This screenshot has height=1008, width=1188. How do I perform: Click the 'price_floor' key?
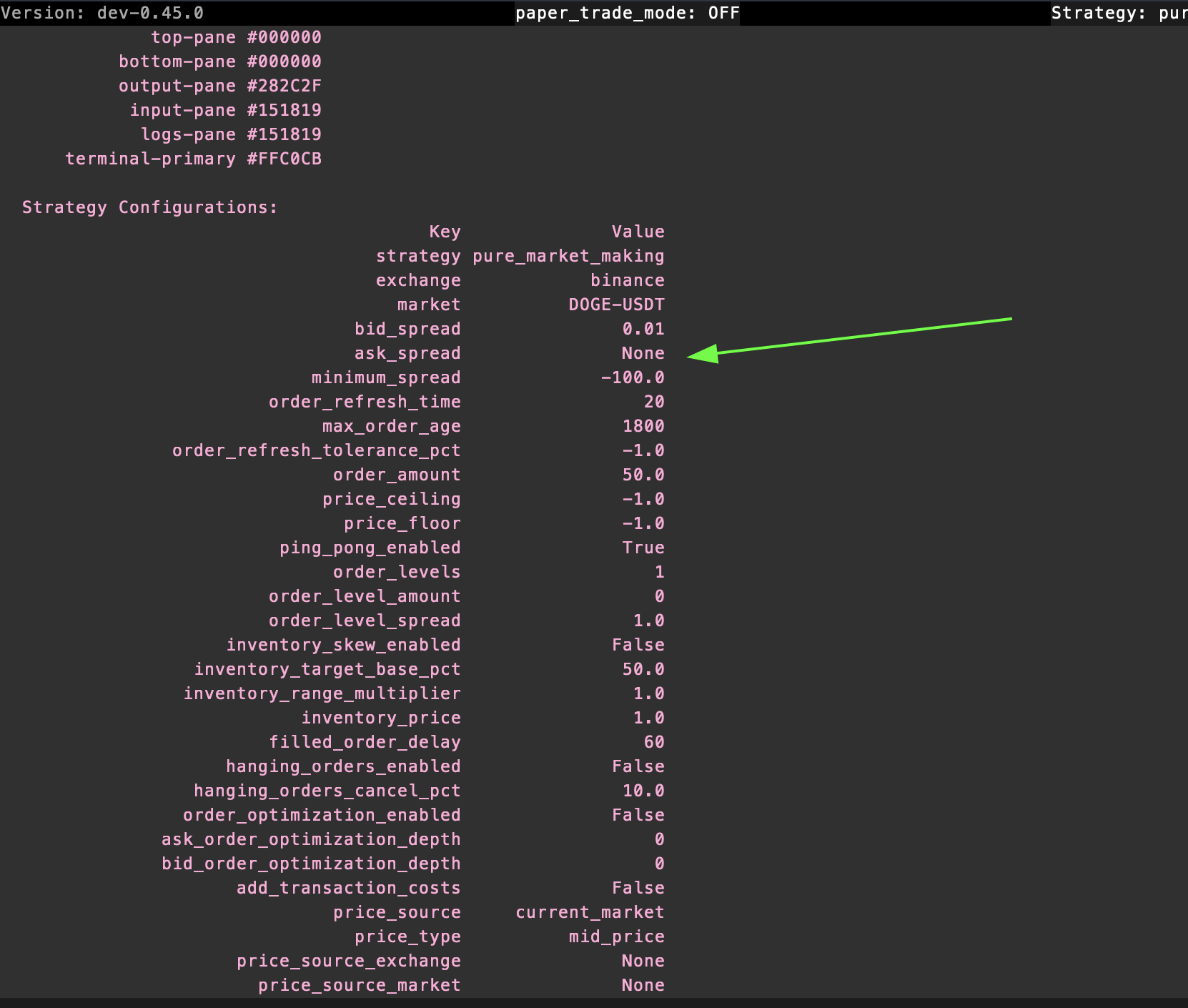coord(402,523)
